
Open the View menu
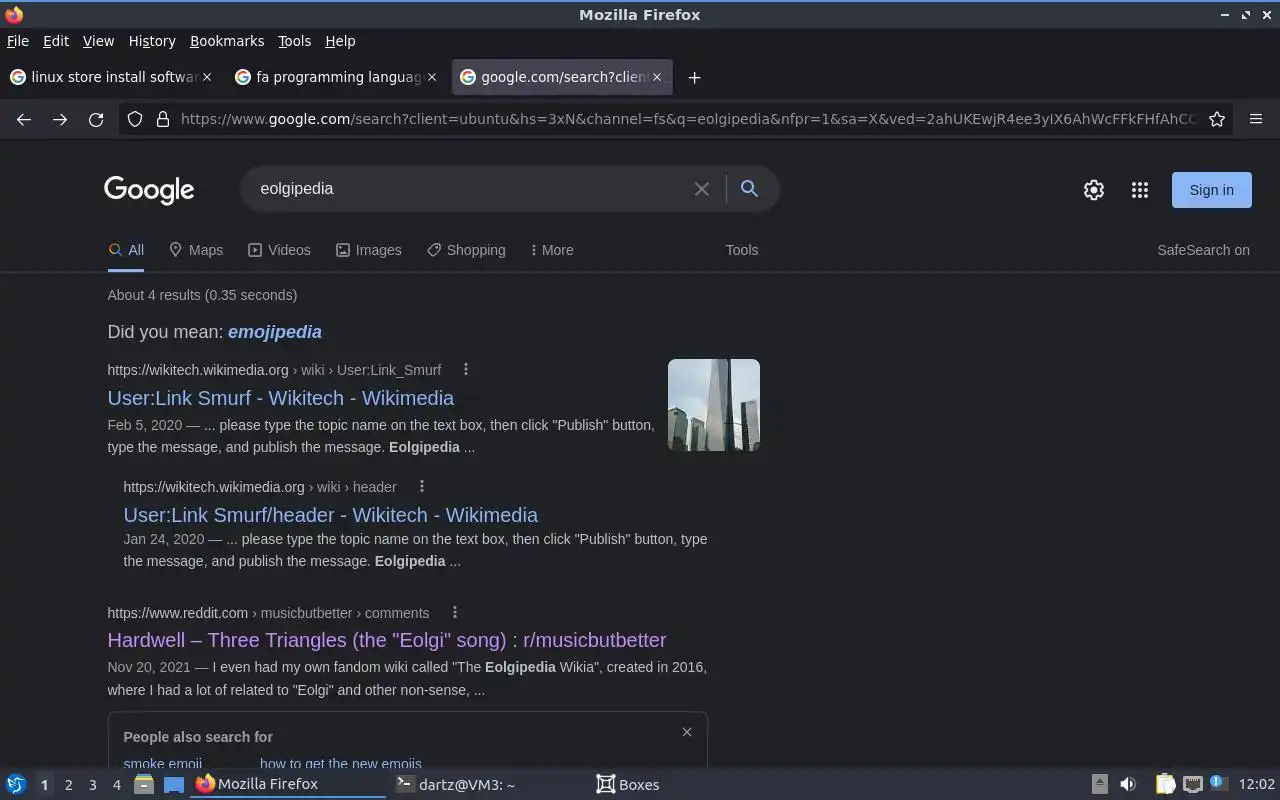click(x=98, y=41)
